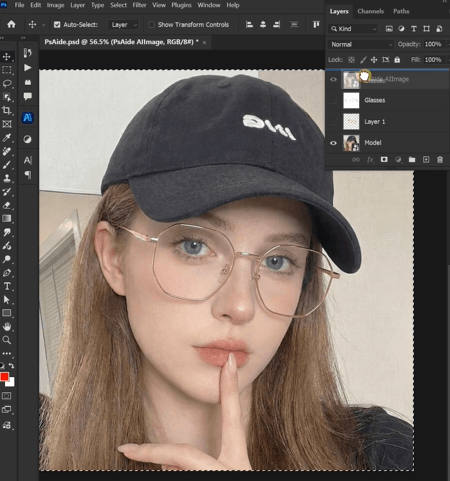Select the Hand tool
The height and width of the screenshot is (481, 450).
(7, 327)
